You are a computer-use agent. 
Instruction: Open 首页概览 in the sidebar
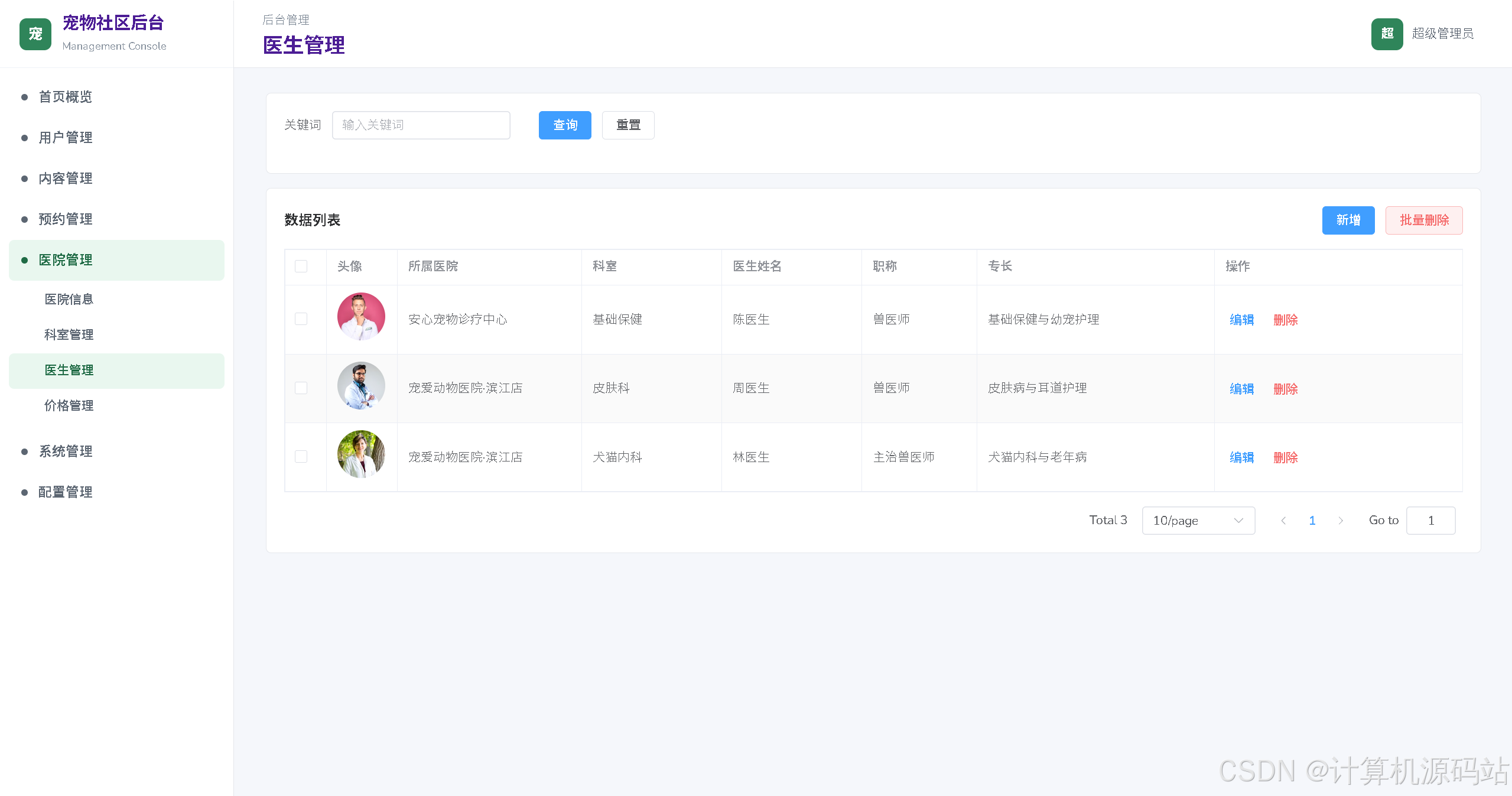116,97
